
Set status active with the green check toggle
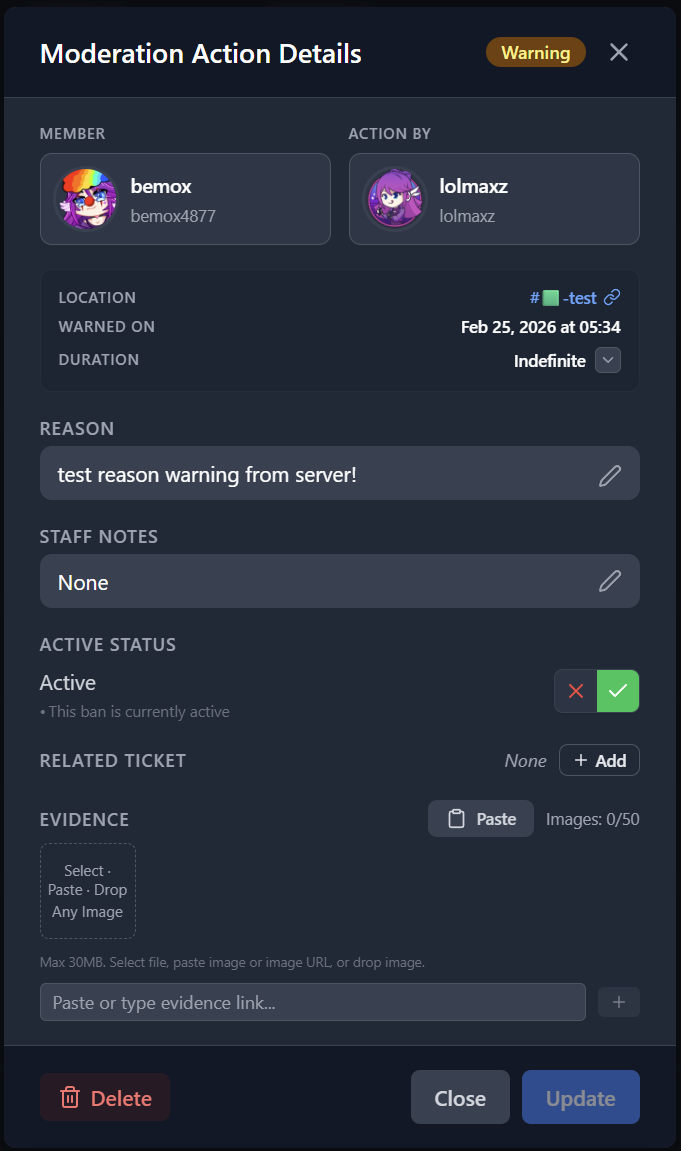618,691
